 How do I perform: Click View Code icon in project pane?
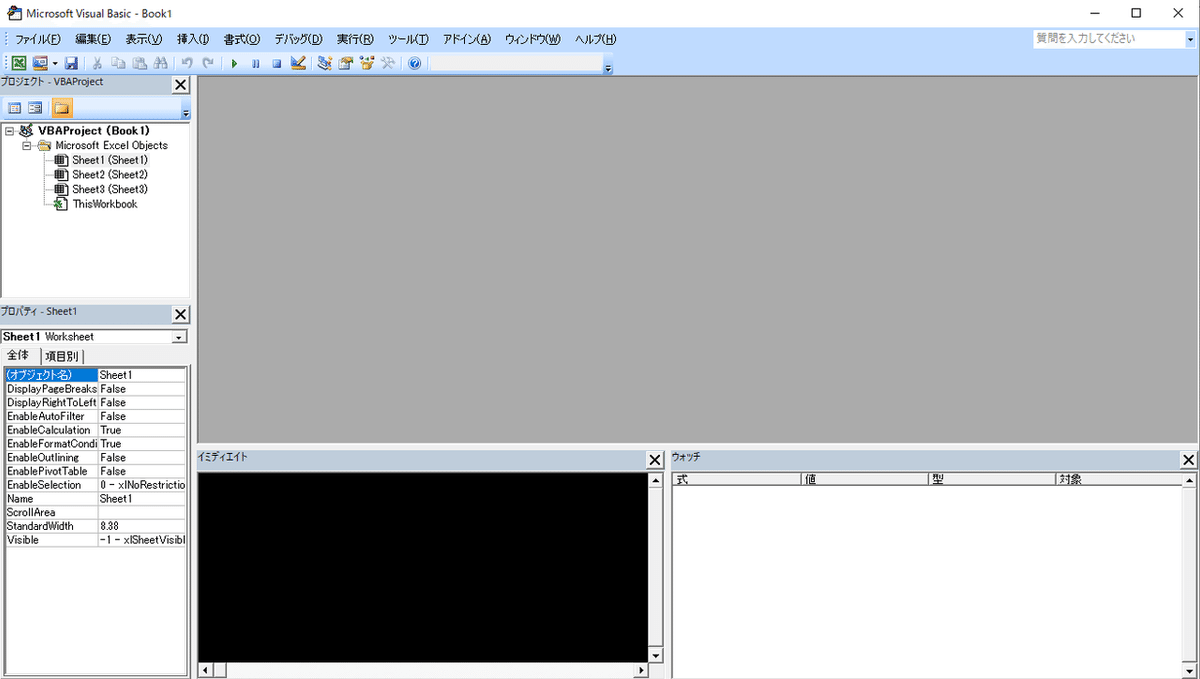tap(15, 108)
